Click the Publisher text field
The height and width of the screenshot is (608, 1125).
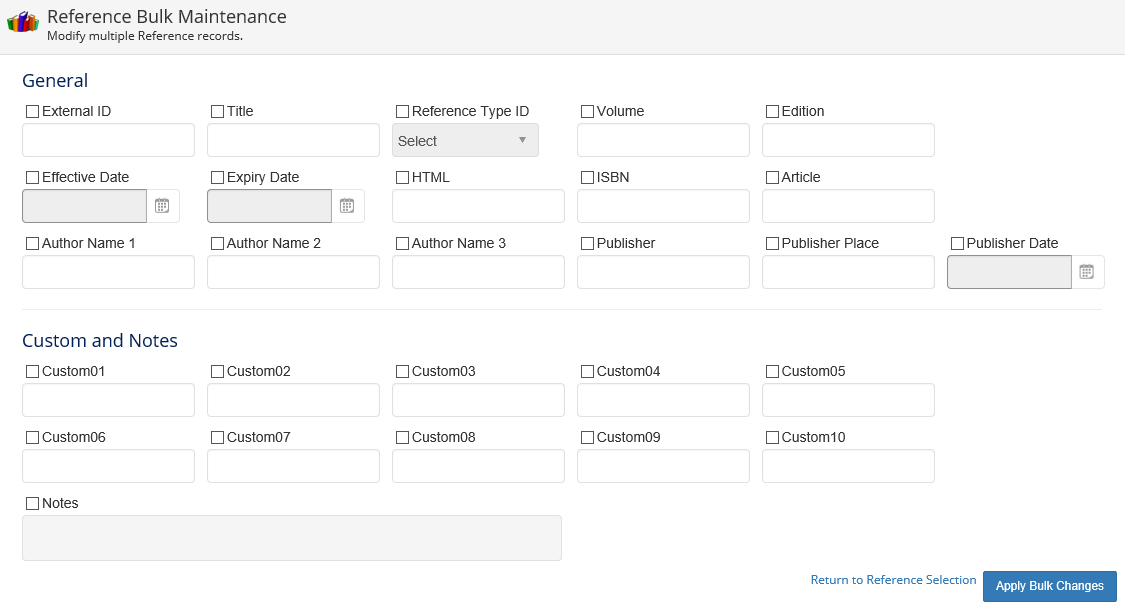click(663, 272)
